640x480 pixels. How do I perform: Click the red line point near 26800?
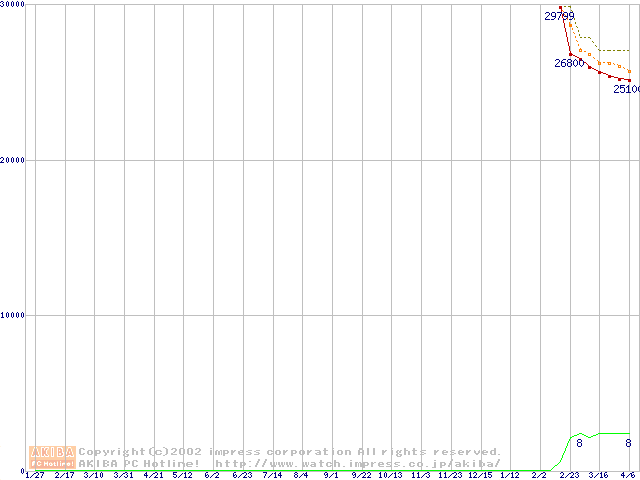click(x=570, y=54)
